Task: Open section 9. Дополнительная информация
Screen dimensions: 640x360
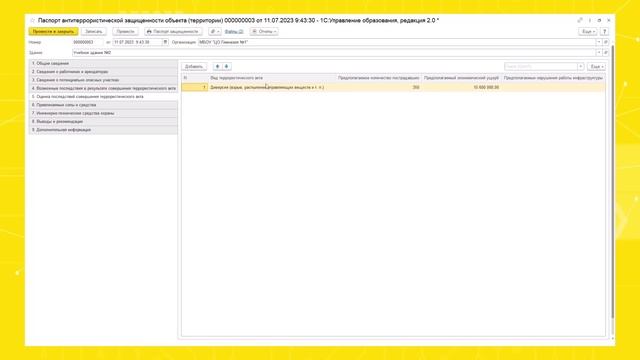Action: tap(103, 130)
